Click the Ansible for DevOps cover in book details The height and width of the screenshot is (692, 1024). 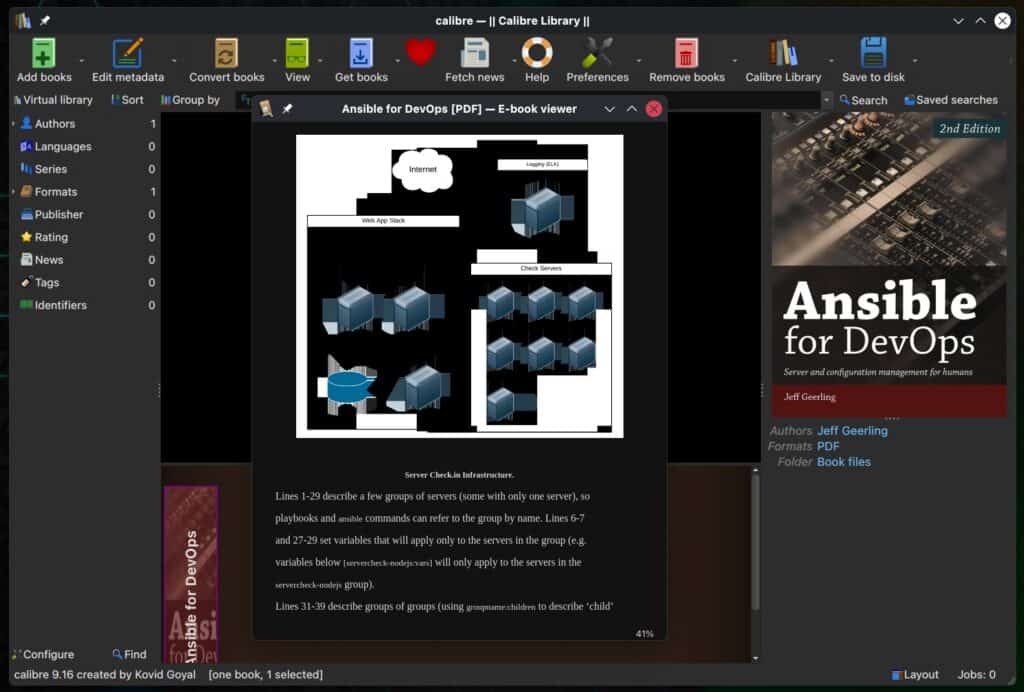click(x=889, y=264)
